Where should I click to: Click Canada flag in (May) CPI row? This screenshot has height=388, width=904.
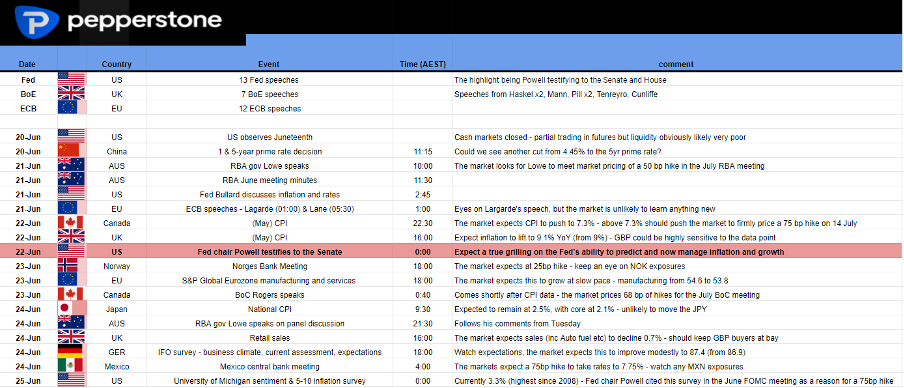(x=70, y=223)
